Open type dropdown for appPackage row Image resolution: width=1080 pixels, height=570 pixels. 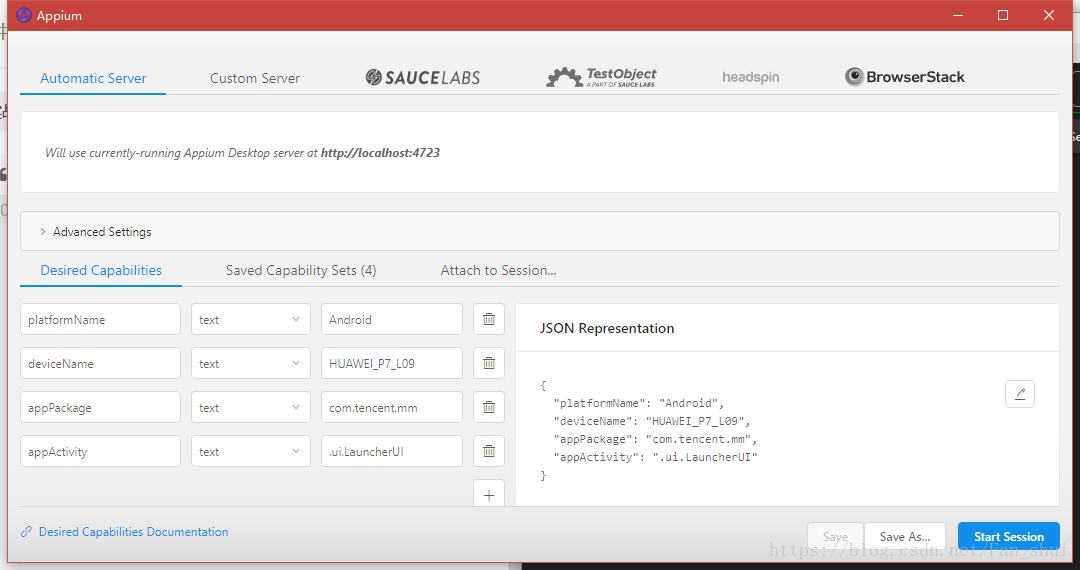251,408
